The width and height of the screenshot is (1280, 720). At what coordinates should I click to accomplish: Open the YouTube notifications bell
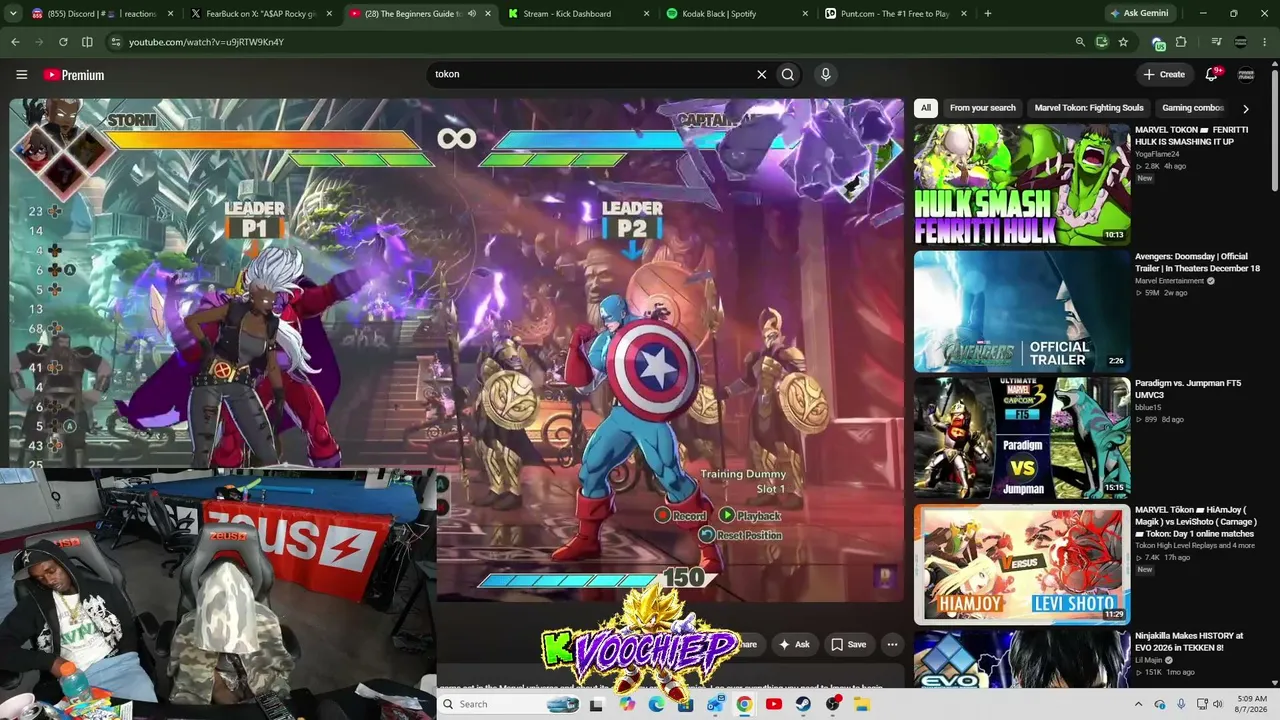pyautogui.click(x=1212, y=74)
